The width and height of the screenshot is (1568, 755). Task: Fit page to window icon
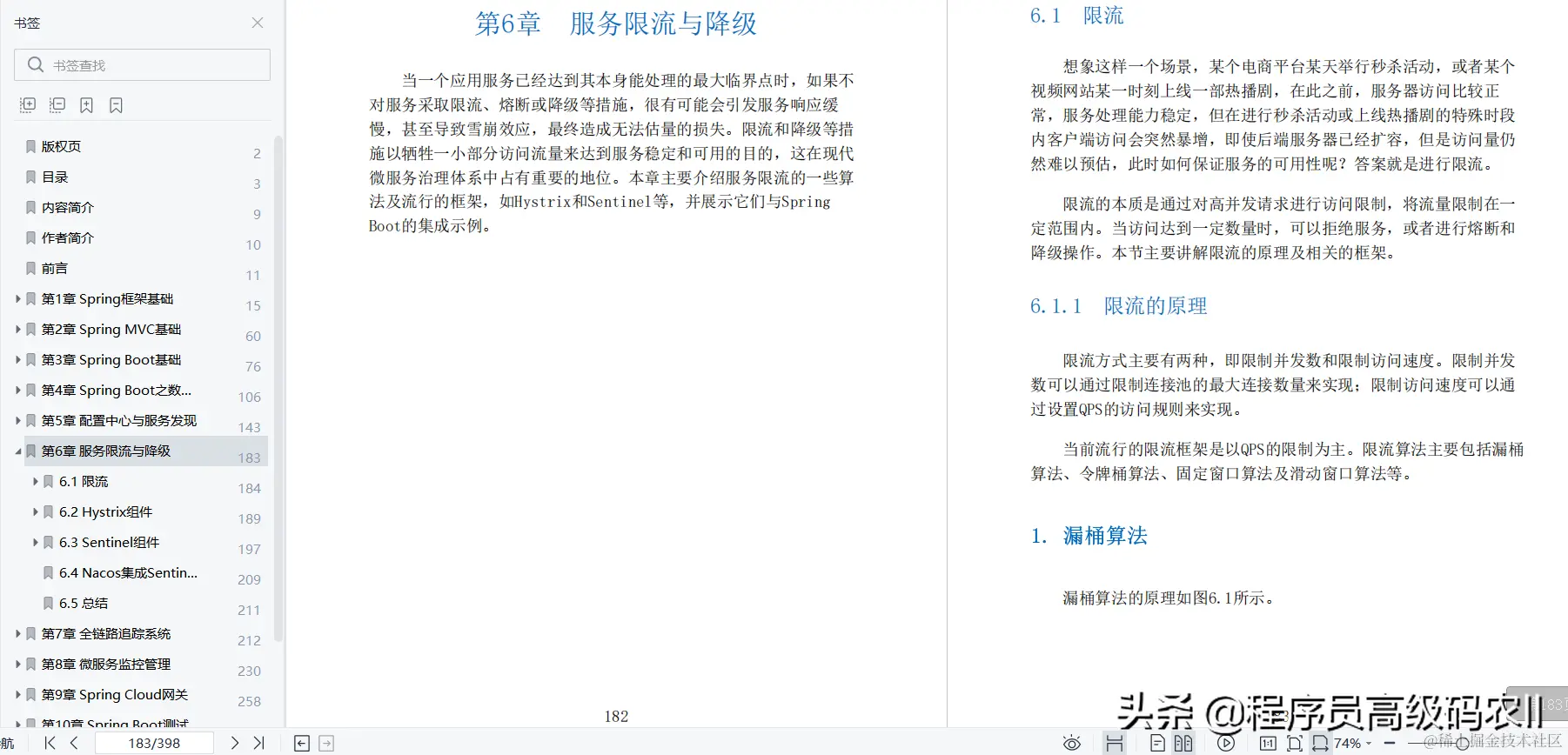point(1295,743)
